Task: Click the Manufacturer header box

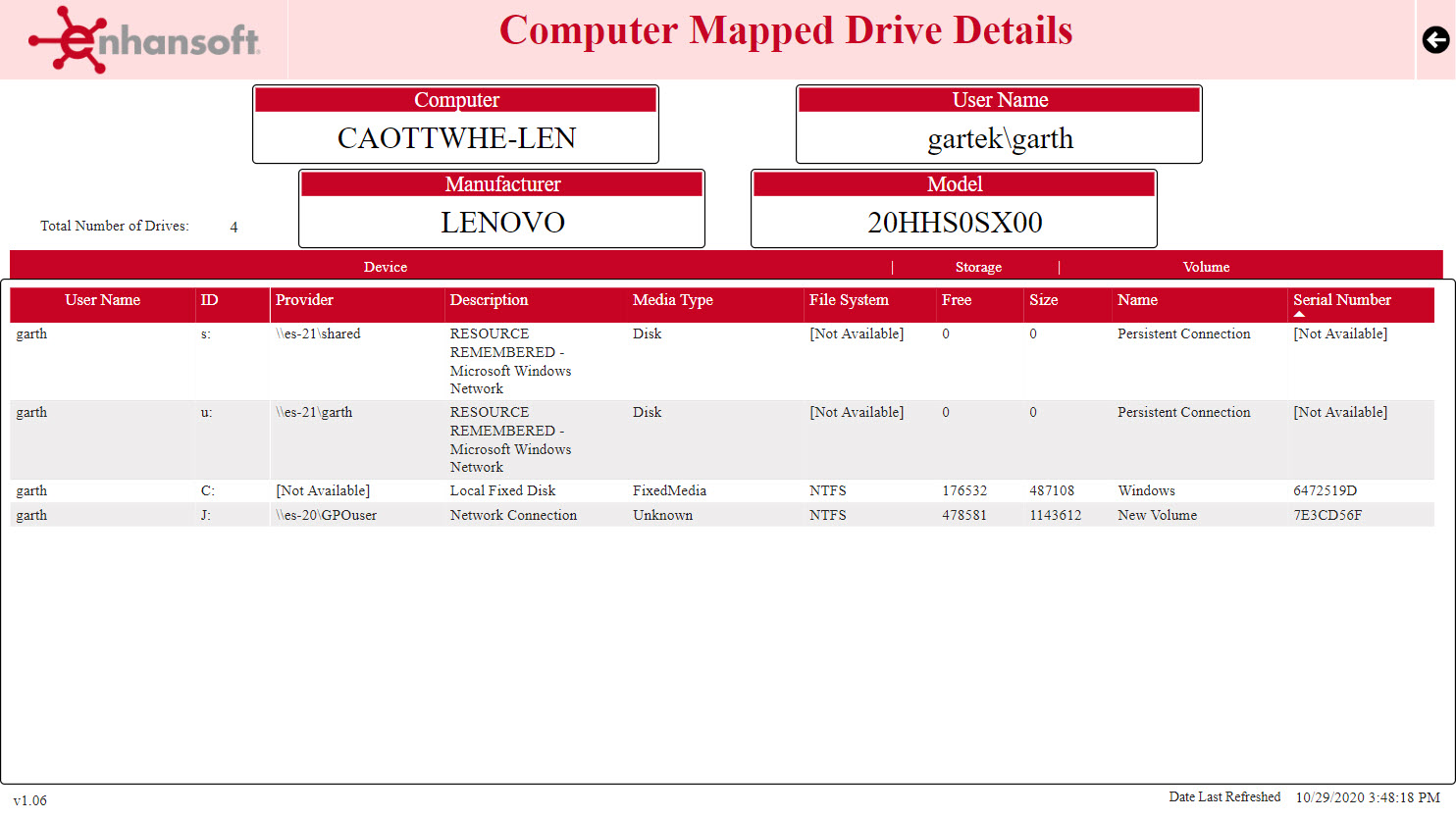Action: pos(501,183)
